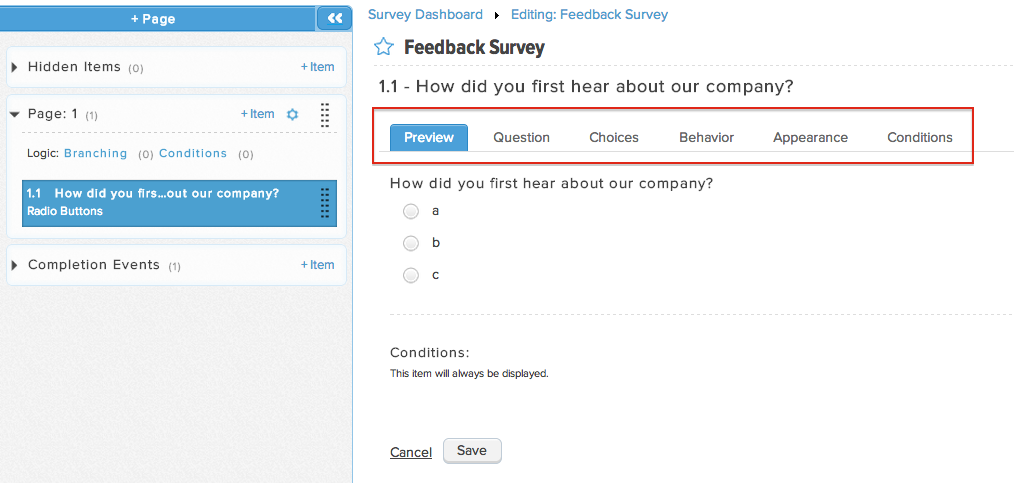This screenshot has height=483, width=1014.
Task: Open the Survey Dashboard breadcrumb link
Action: coord(426,14)
